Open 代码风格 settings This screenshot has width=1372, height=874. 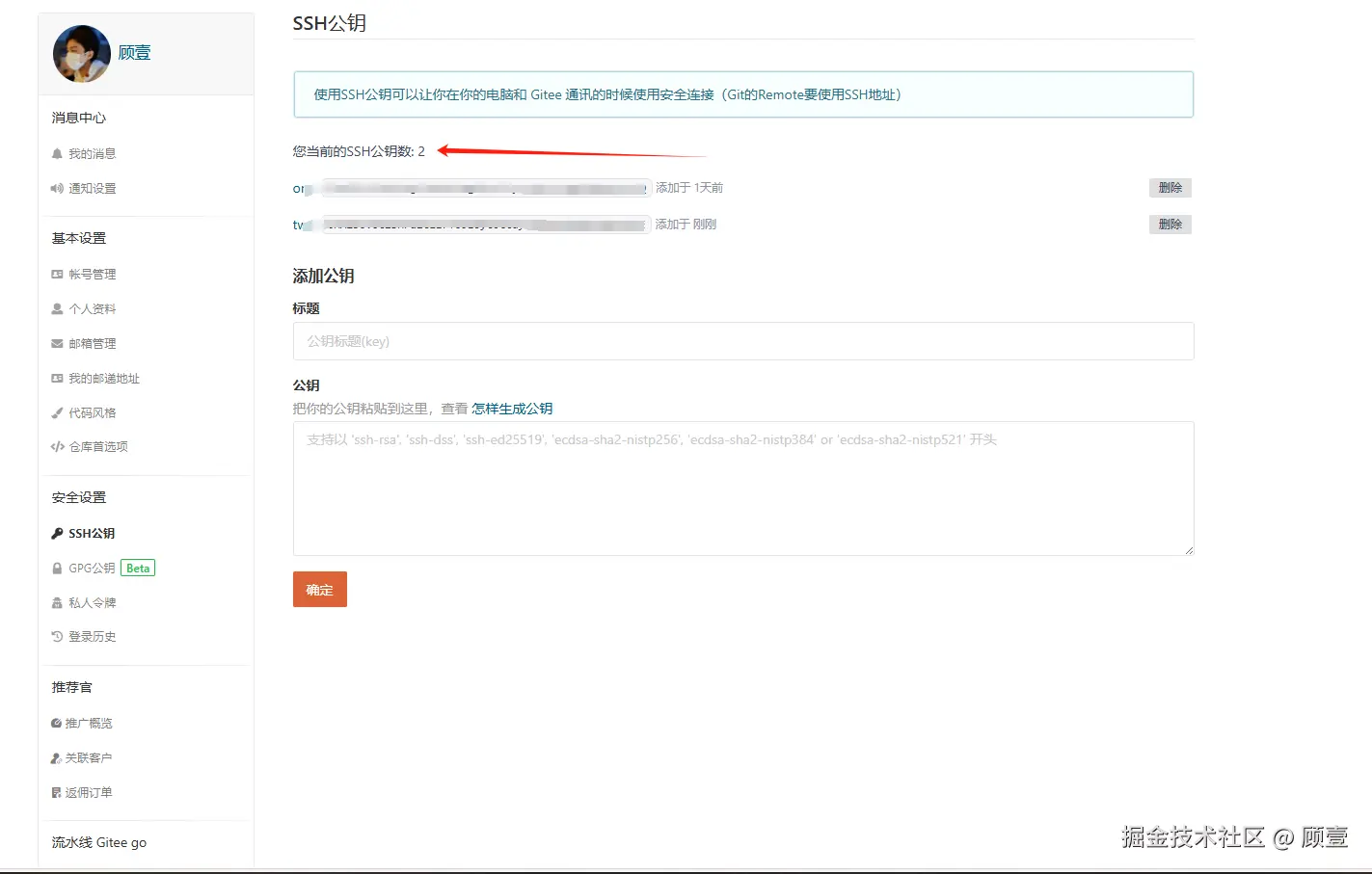pos(92,413)
